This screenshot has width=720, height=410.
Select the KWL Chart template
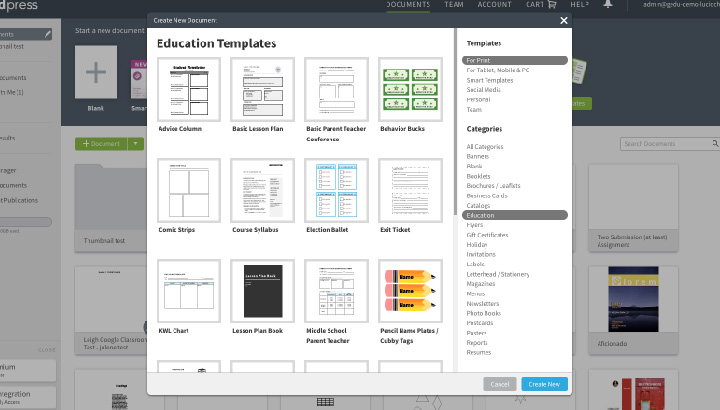pos(189,291)
